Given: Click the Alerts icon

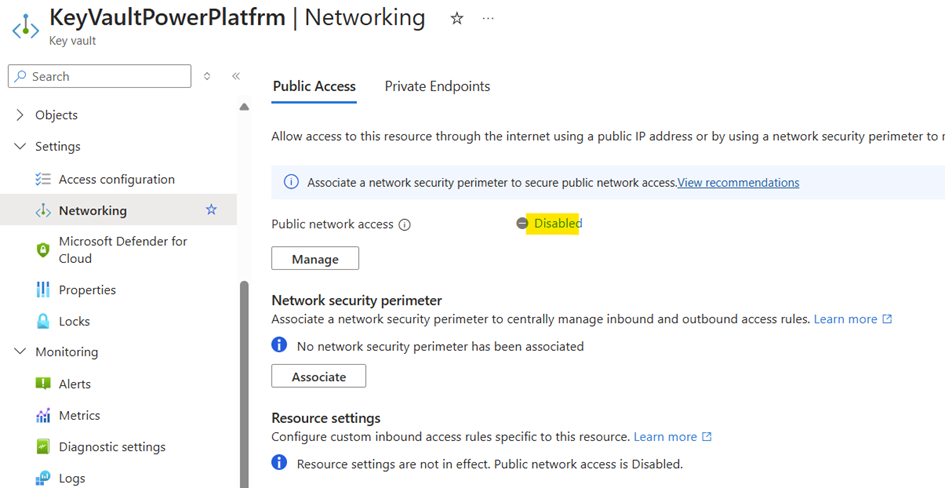Looking at the screenshot, I should 43,384.
